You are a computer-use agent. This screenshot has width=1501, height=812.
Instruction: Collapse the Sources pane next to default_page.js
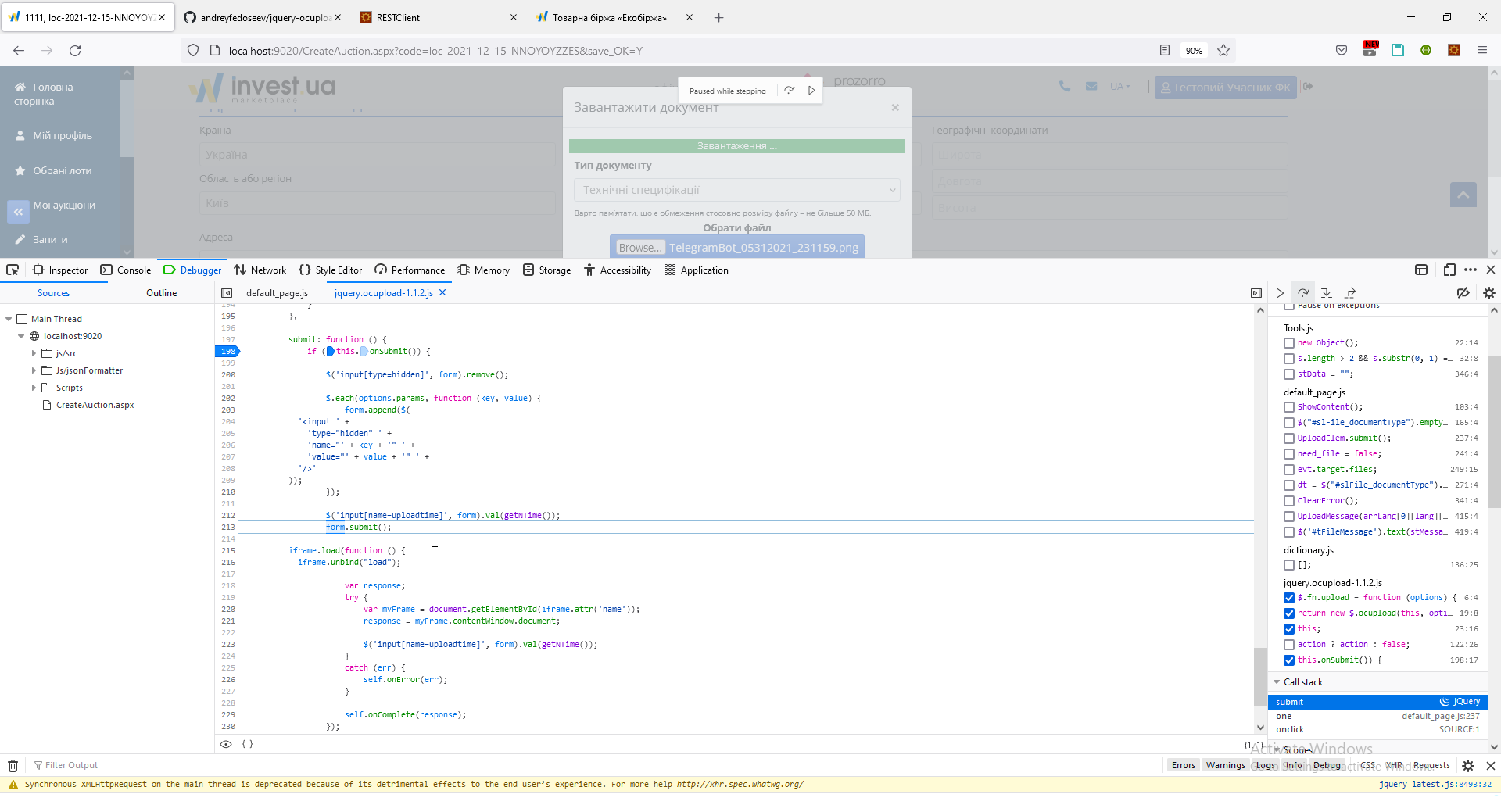pyautogui.click(x=227, y=293)
